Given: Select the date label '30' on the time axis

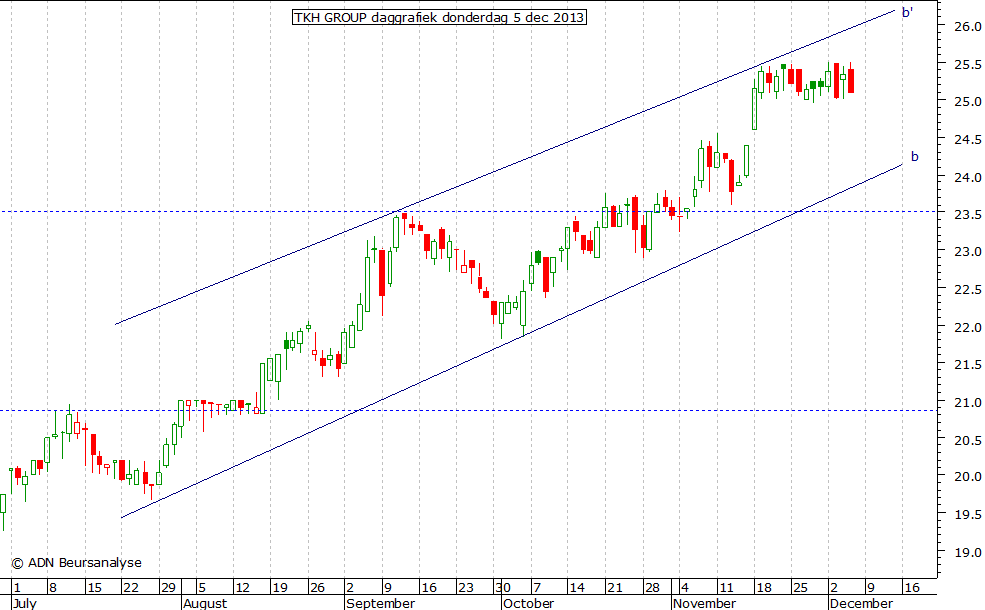Looking at the screenshot, I should pyautogui.click(x=503, y=588).
